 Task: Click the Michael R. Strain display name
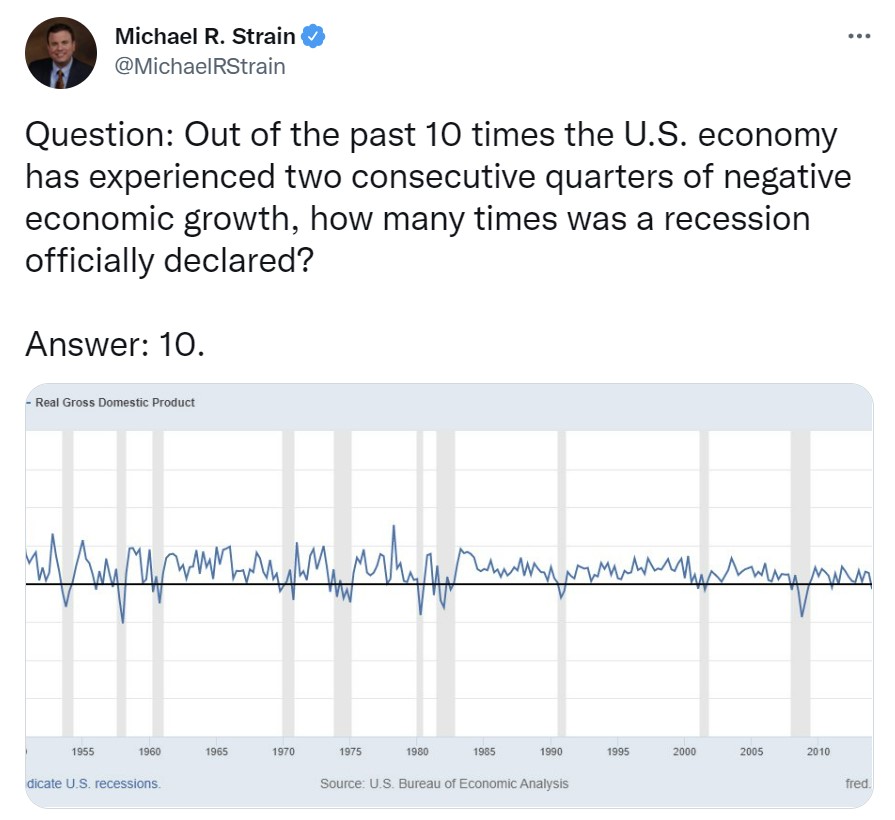(205, 36)
